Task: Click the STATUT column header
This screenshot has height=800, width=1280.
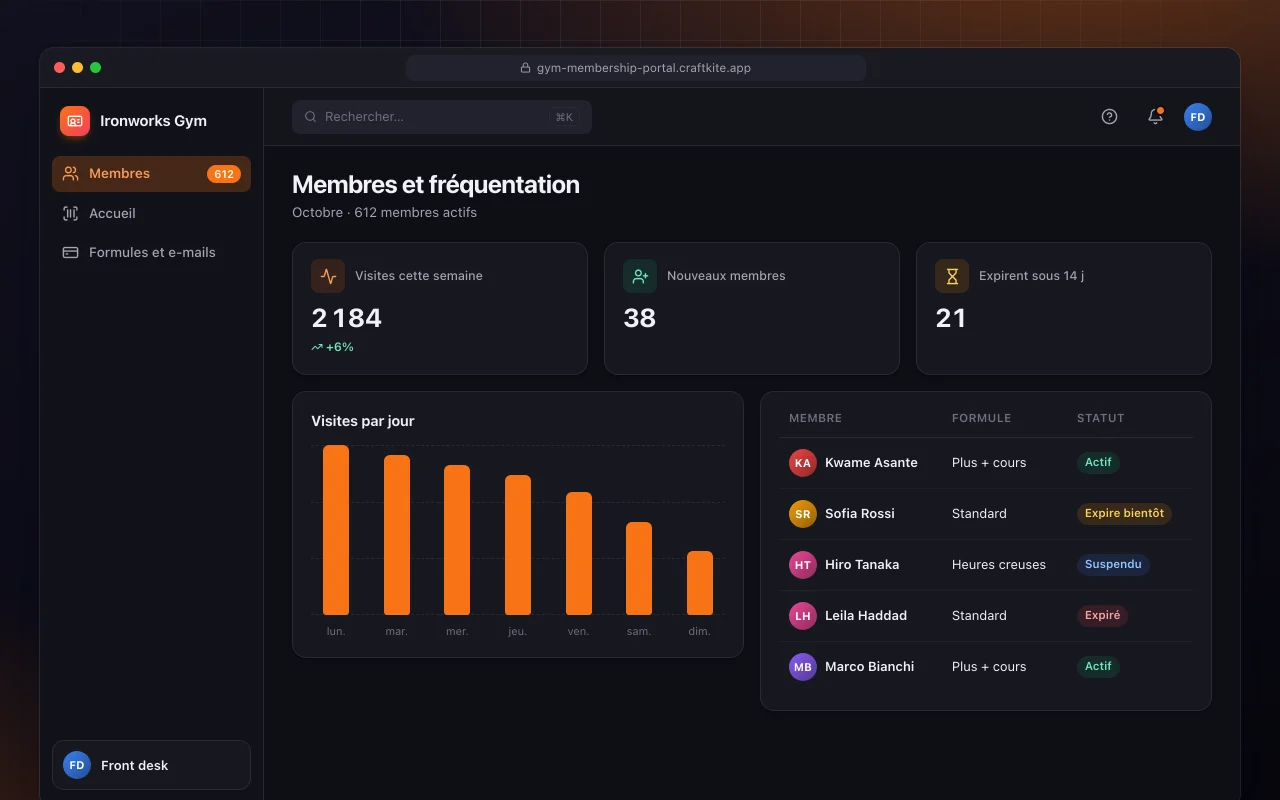Action: tap(1101, 418)
